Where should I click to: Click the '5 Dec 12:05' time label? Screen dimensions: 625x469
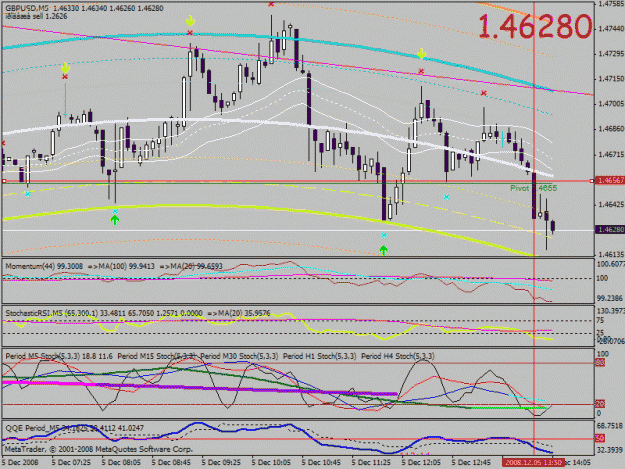click(421, 463)
